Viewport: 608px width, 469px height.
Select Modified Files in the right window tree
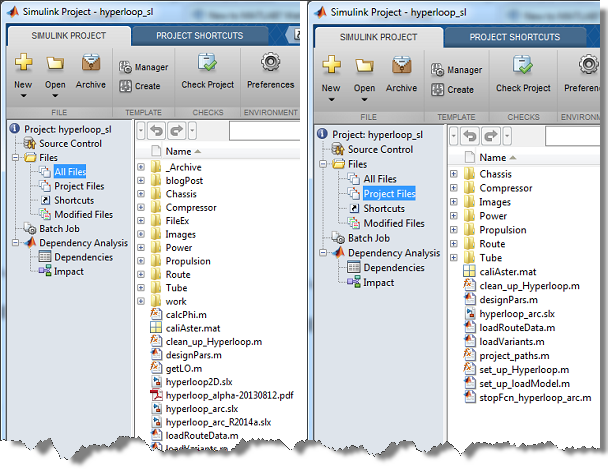(x=393, y=223)
